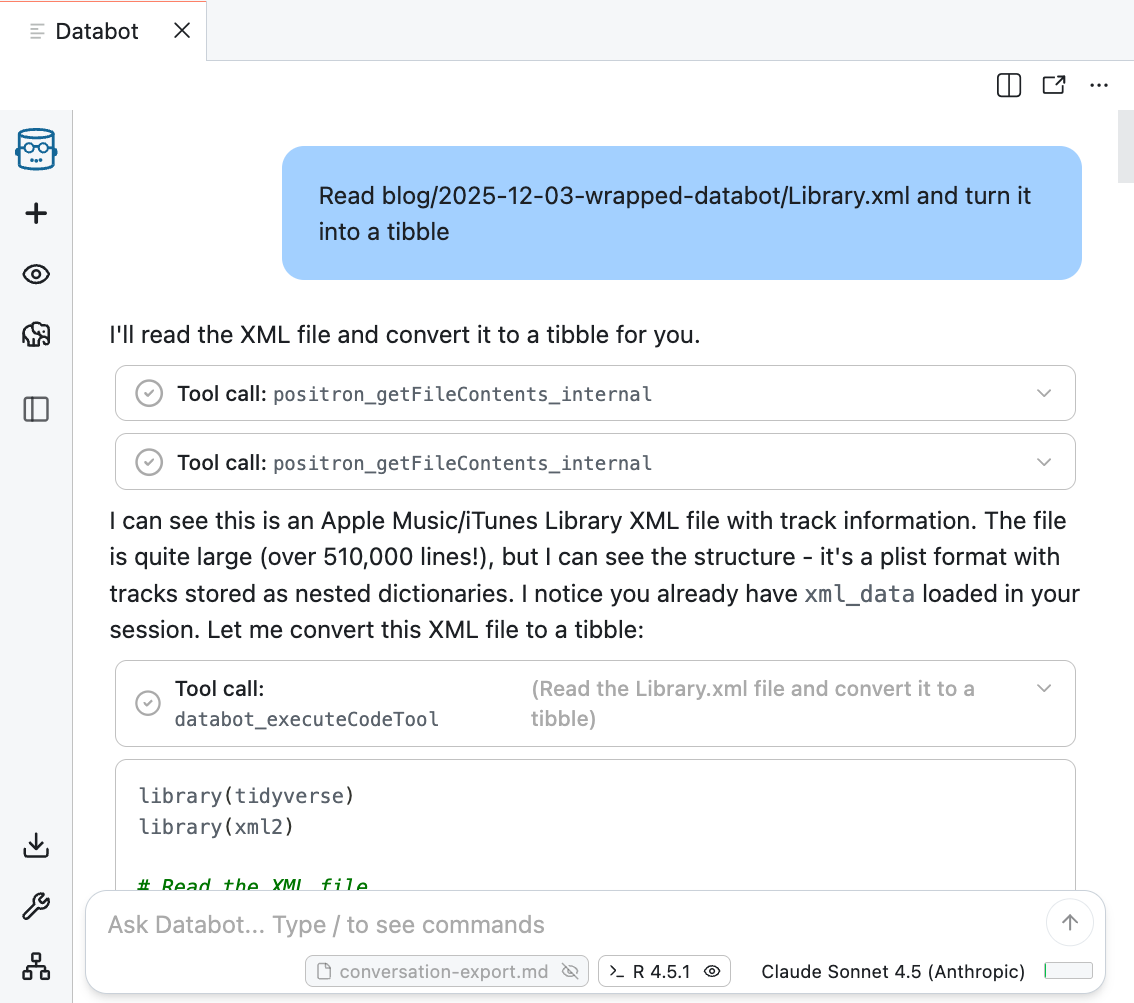This screenshot has height=1003, width=1134.
Task: Toggle visibility of conversation-export.md attachment
Action: coord(570,971)
